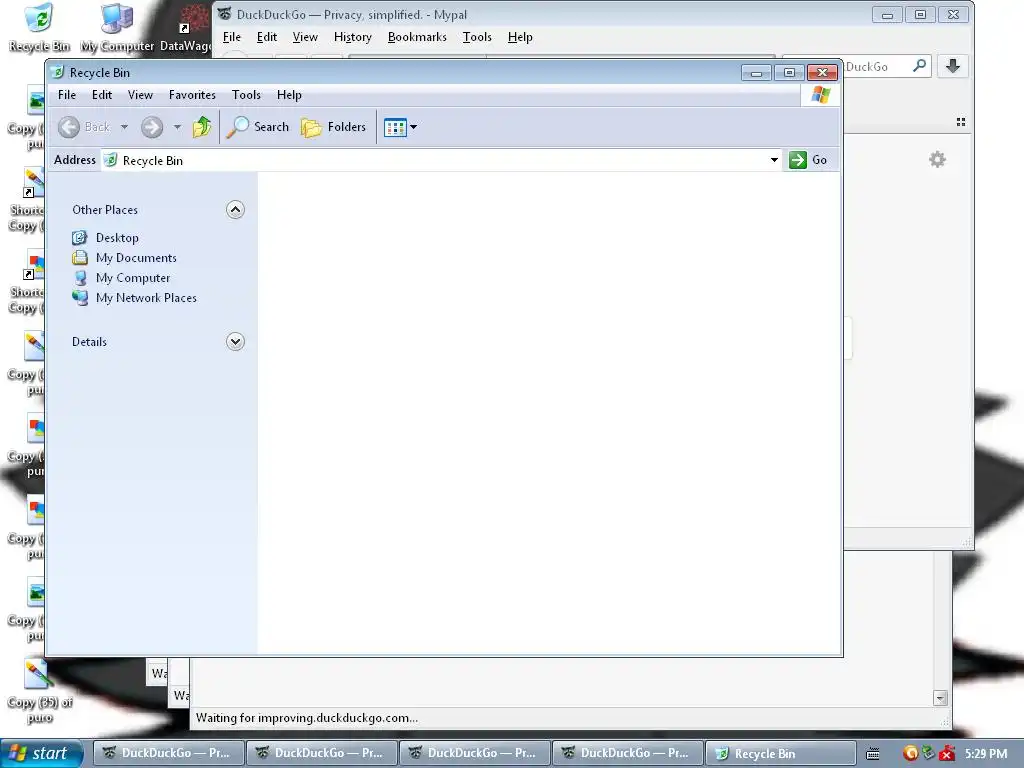Image resolution: width=1024 pixels, height=768 pixels.
Task: Click the Mypal DuckDuckGo search field
Action: (876, 66)
